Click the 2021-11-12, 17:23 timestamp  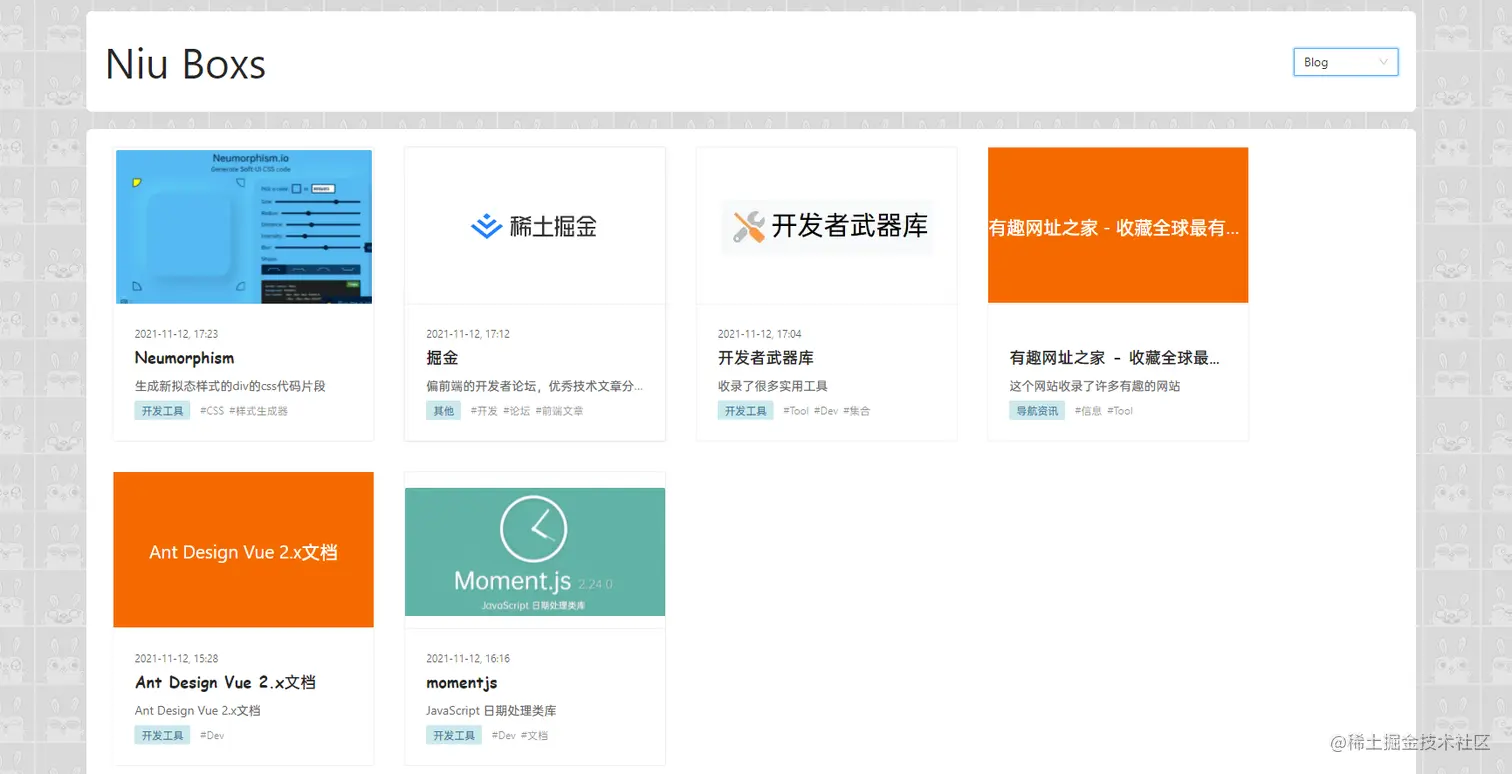[176, 334]
